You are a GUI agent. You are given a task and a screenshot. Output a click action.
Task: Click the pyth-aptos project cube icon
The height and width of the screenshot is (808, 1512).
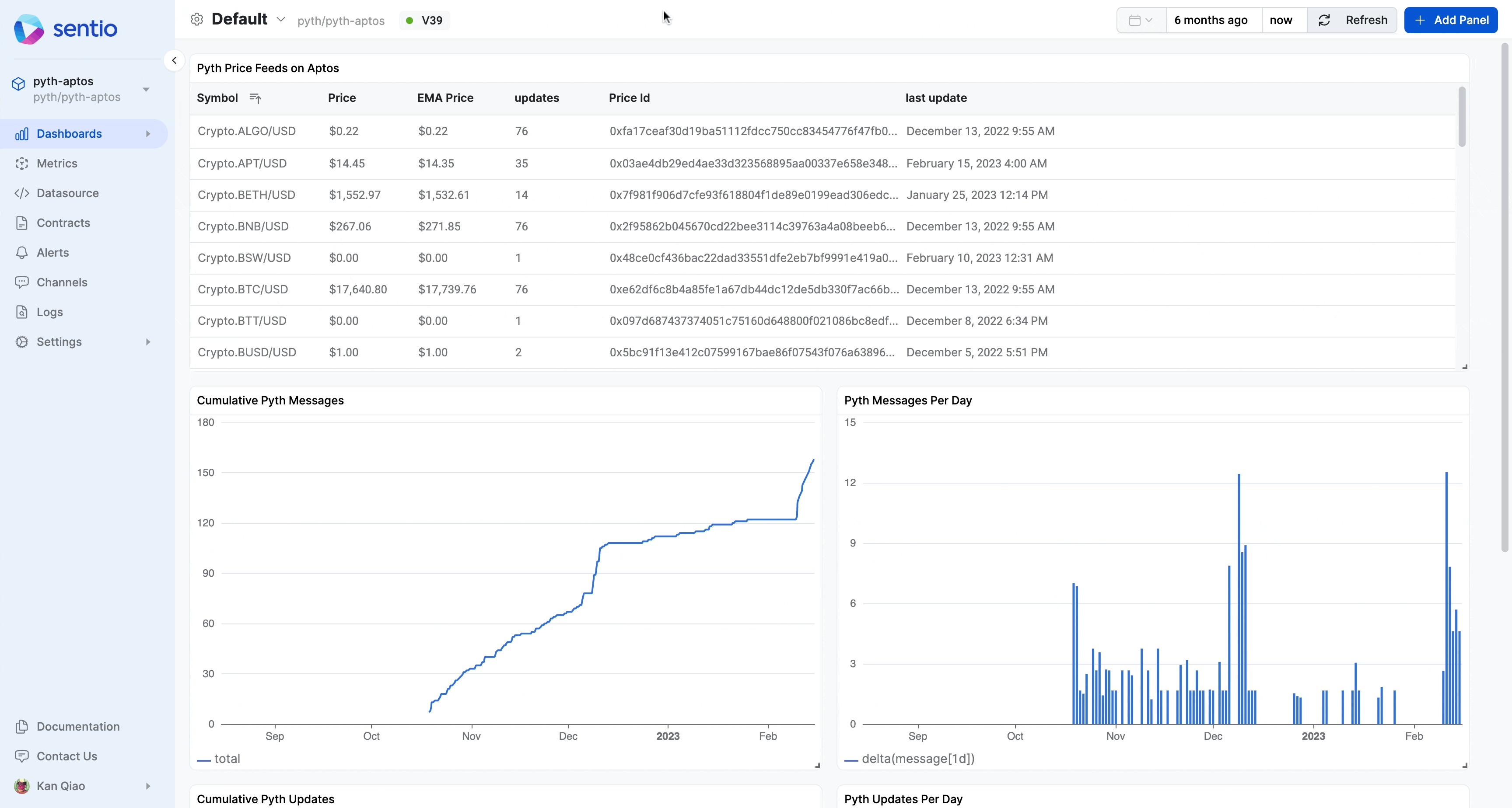tap(19, 84)
